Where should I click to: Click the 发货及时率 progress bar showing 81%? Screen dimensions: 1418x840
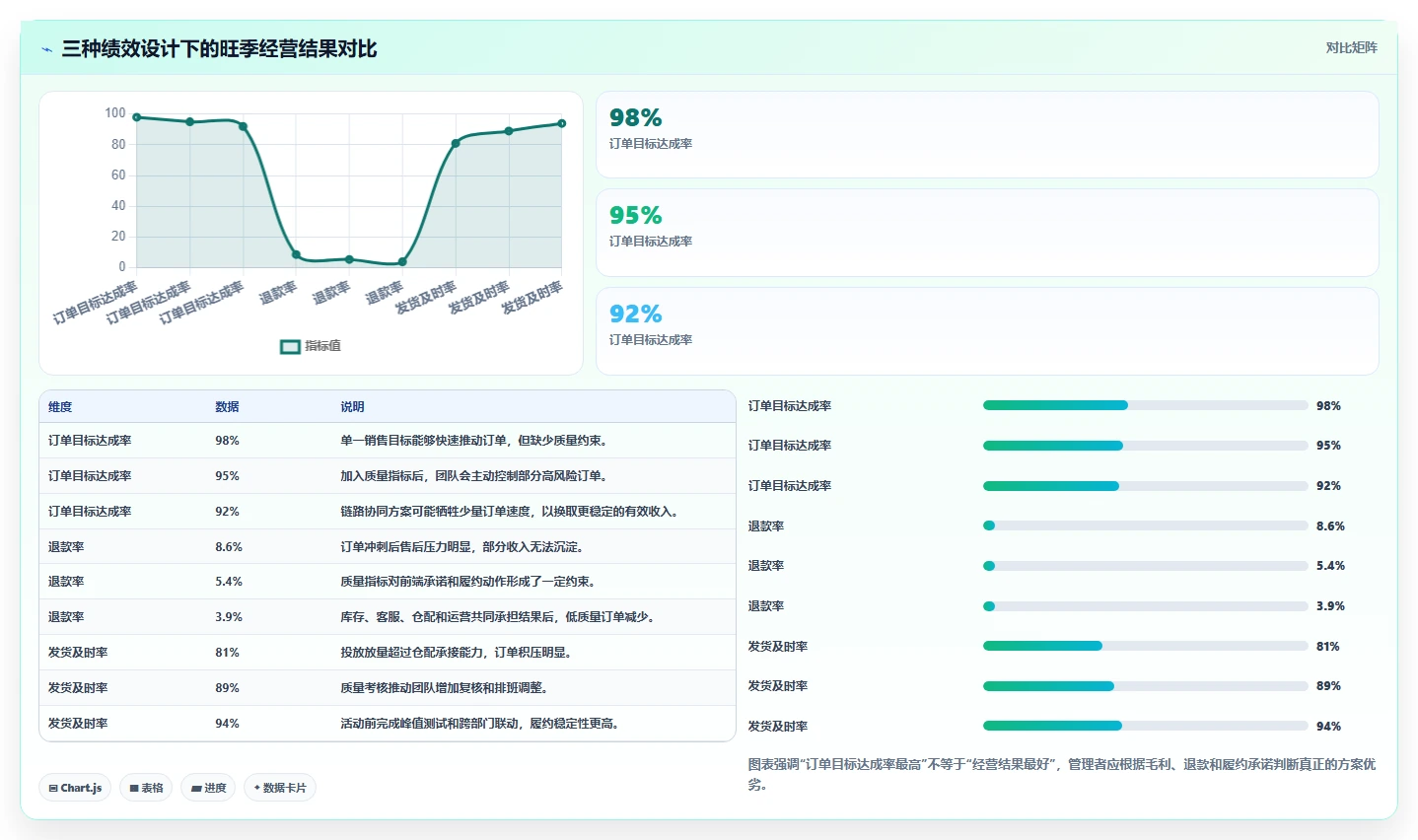[1145, 646]
